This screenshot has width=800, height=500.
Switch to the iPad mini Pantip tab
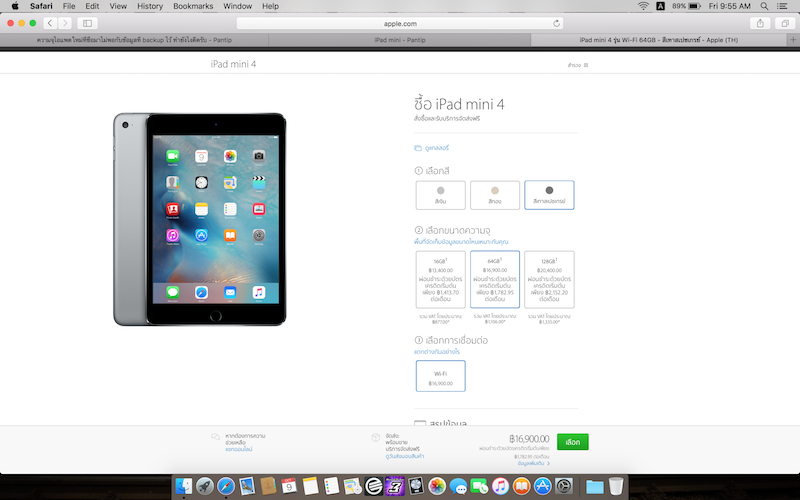400,40
